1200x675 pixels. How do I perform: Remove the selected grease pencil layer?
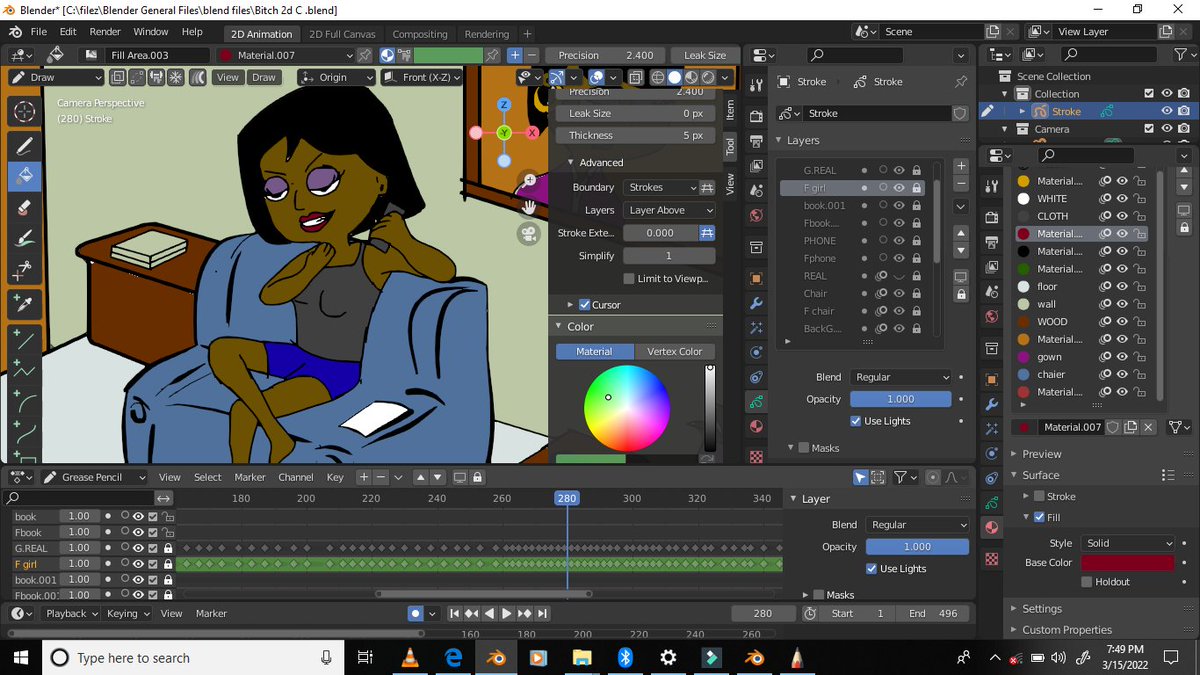point(961,184)
